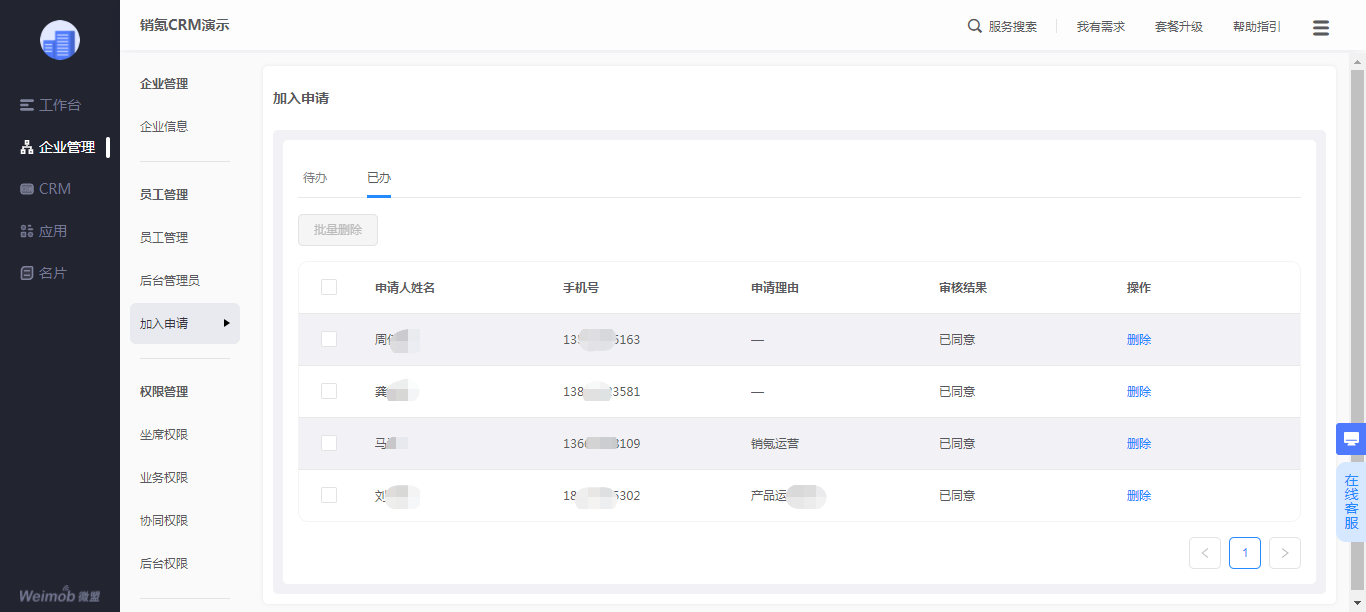Open the 在线客服 side panel
1366x612 pixels.
click(x=1351, y=502)
